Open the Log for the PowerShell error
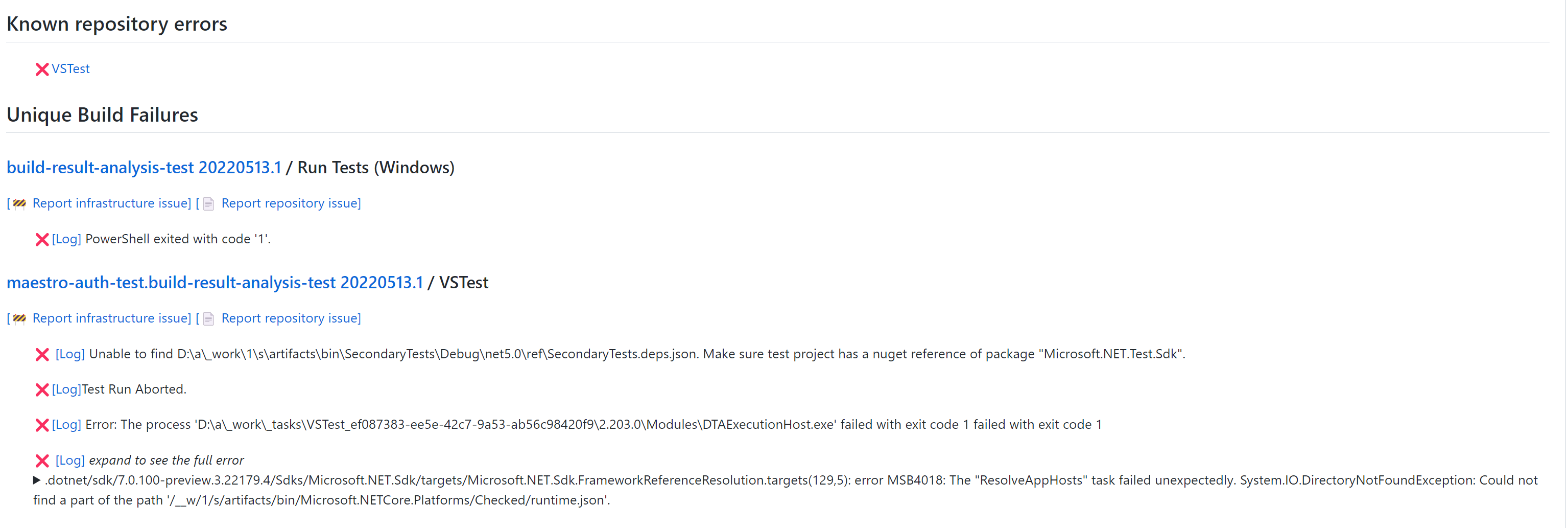 click(x=66, y=239)
